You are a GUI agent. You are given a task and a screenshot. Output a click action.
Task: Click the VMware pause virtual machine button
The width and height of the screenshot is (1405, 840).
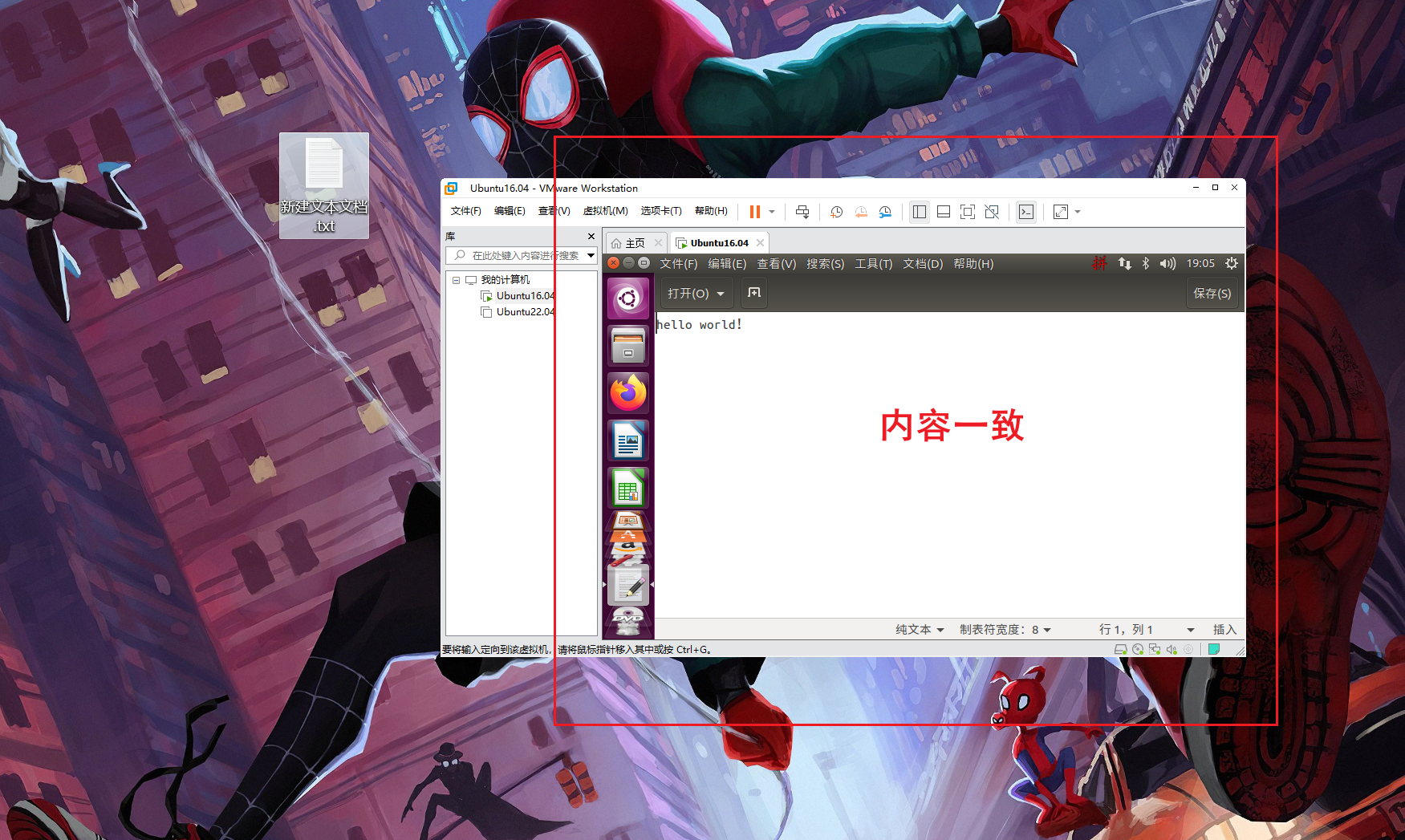[755, 212]
